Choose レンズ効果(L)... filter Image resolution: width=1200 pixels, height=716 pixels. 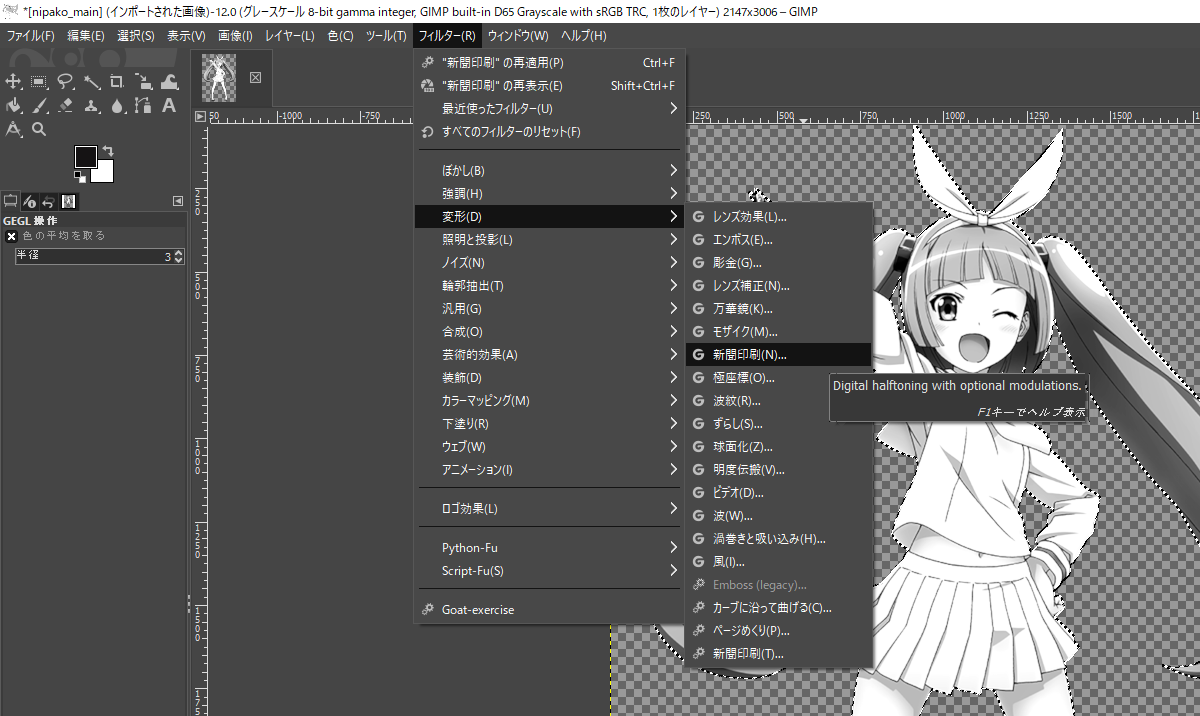(779, 217)
